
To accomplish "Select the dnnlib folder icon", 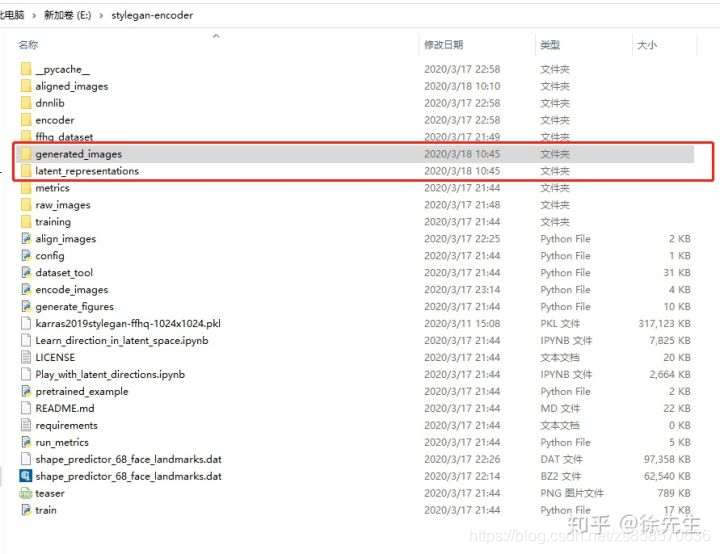I will 26,103.
